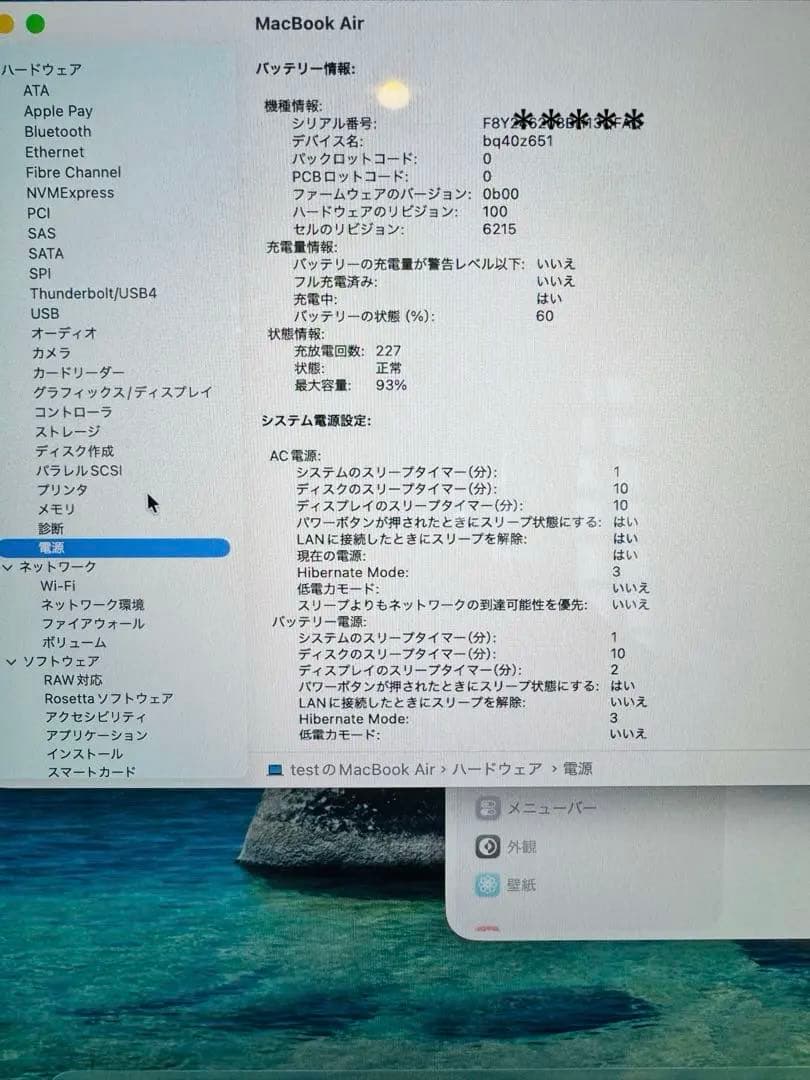Image resolution: width=810 pixels, height=1080 pixels.
Task: Select the highlighted 電源 entry
Action: click(46, 547)
